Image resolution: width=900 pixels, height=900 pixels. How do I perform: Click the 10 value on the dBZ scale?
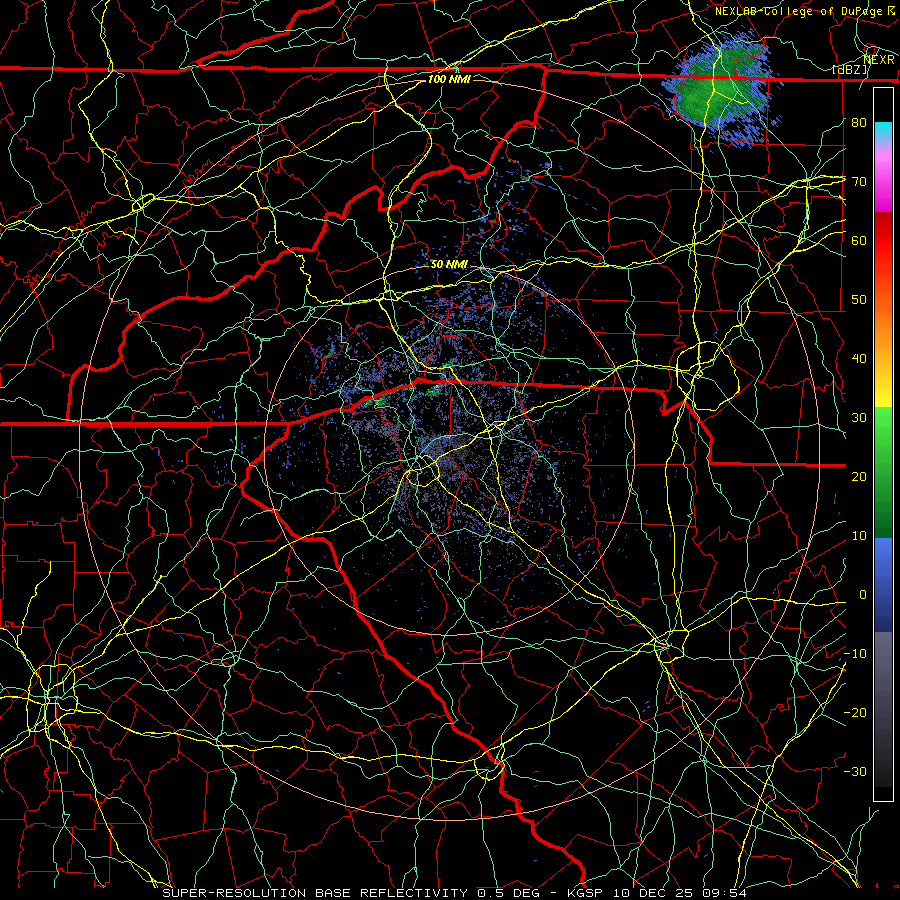859,536
